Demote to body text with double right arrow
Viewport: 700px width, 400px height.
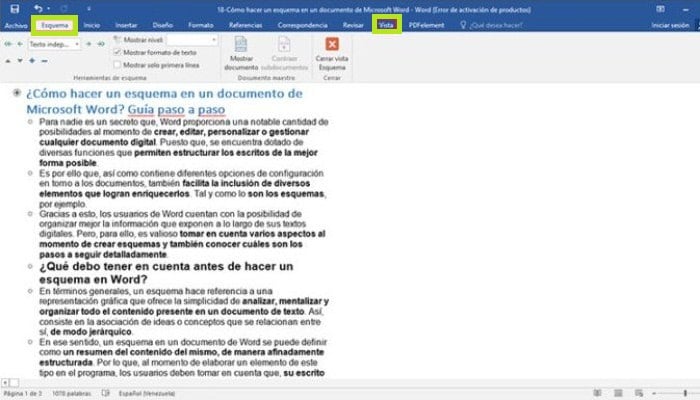point(101,44)
